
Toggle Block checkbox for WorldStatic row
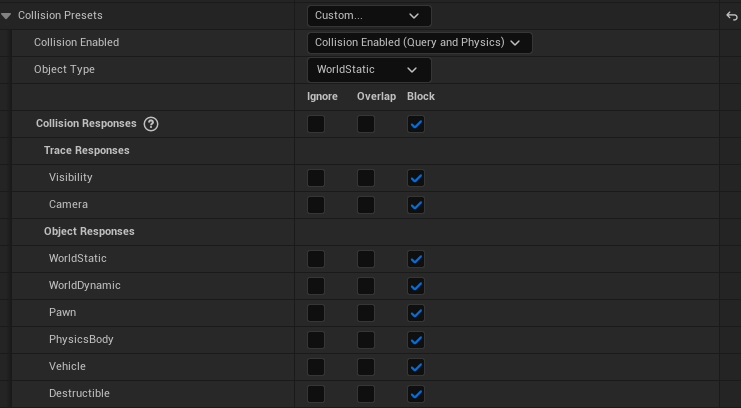[x=416, y=259]
